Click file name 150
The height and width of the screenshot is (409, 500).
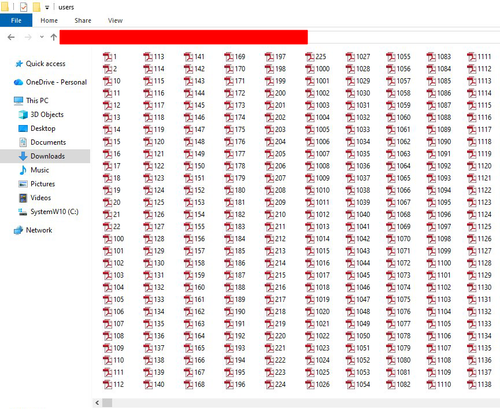click(x=199, y=166)
